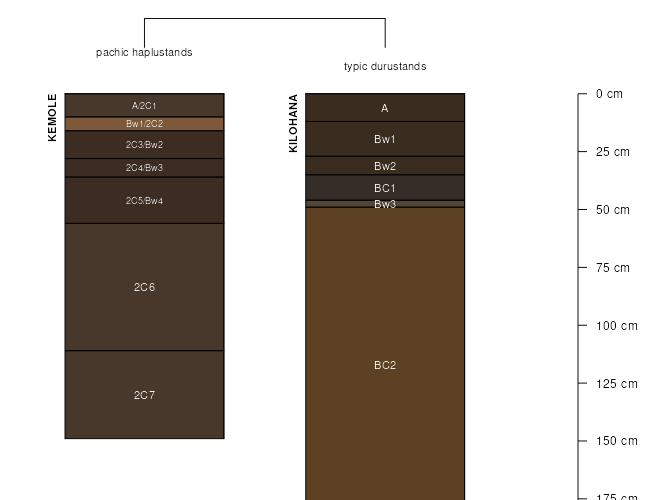
Task: Click the 0 cm depth axis label
Action: click(609, 94)
